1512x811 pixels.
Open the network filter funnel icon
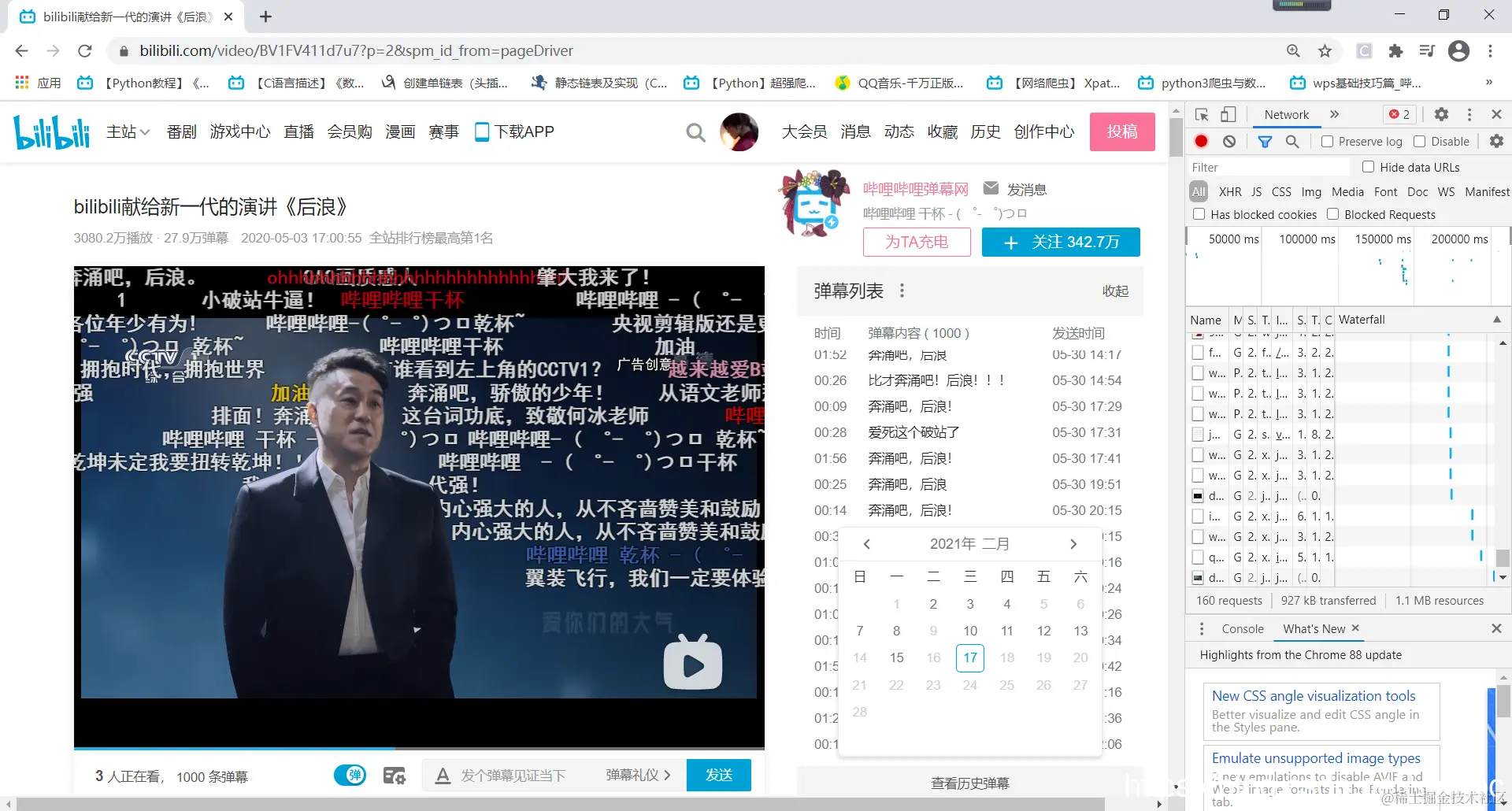pyautogui.click(x=1266, y=141)
